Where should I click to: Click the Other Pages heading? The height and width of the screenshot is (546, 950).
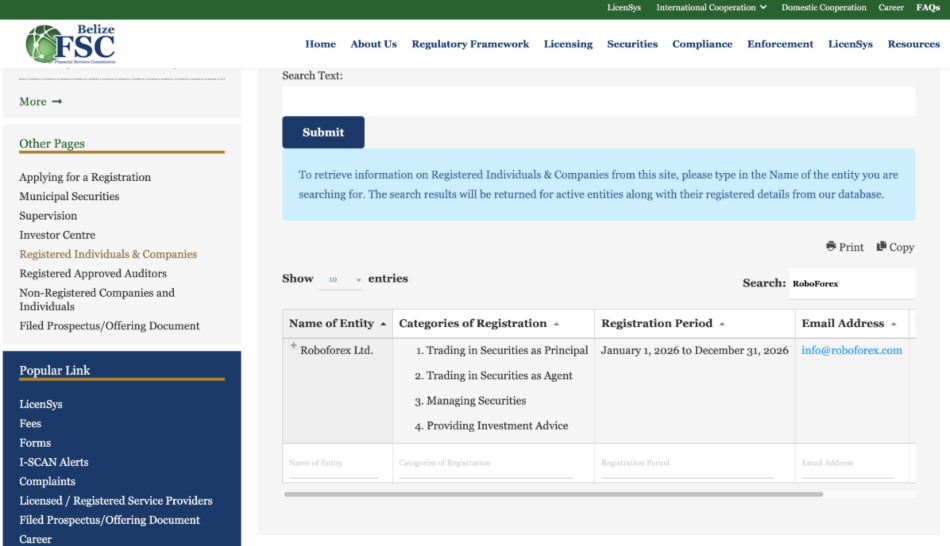(x=51, y=144)
